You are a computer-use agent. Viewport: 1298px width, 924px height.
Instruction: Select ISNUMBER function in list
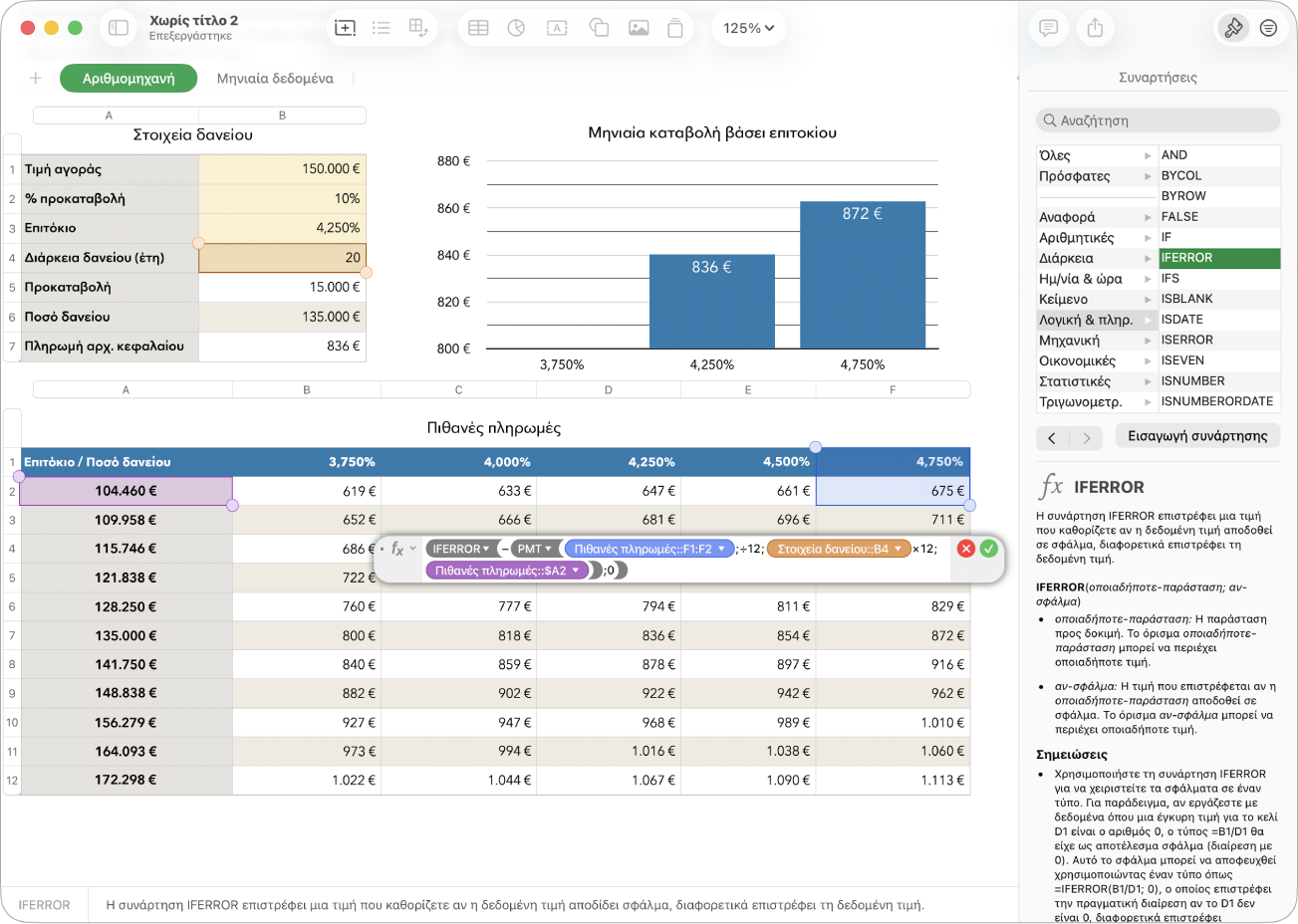pos(1219,381)
